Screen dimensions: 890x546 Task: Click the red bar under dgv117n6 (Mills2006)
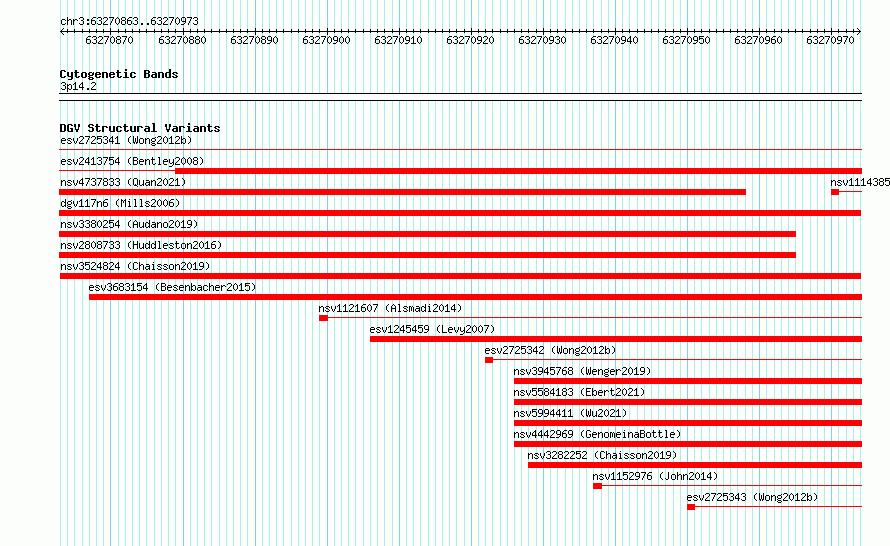point(460,213)
